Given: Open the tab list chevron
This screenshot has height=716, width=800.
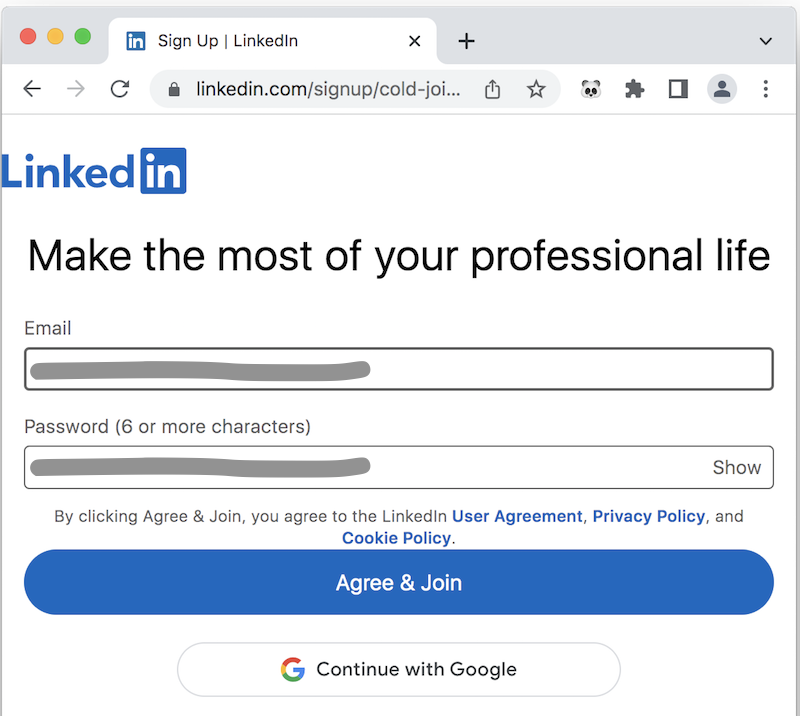Looking at the screenshot, I should point(765,41).
